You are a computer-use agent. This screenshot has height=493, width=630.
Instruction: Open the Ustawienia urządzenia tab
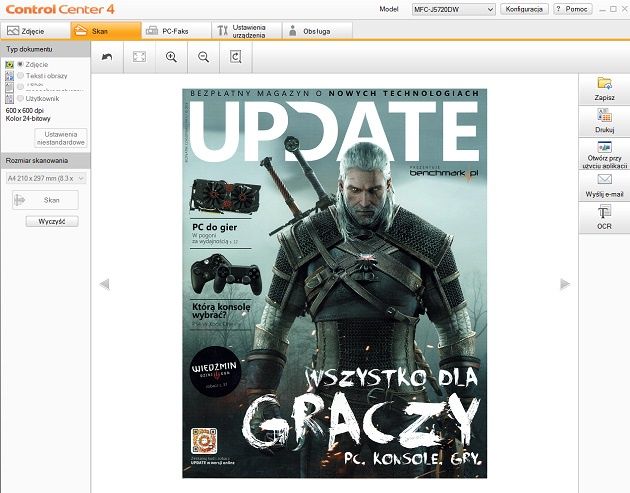click(247, 31)
